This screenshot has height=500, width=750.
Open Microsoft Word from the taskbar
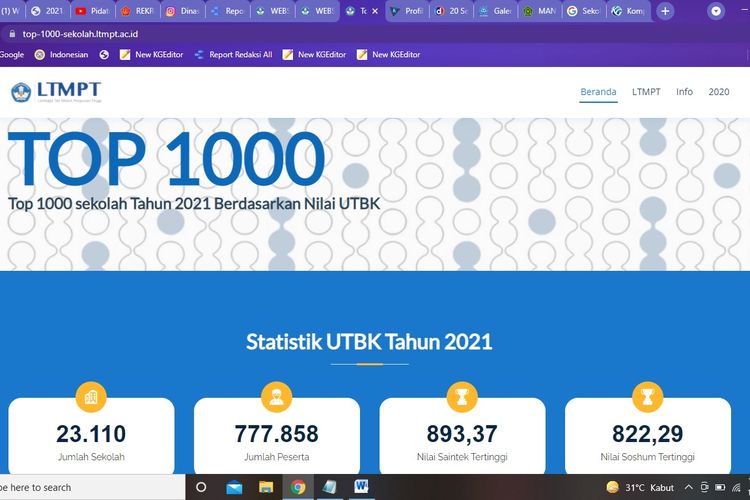point(361,487)
